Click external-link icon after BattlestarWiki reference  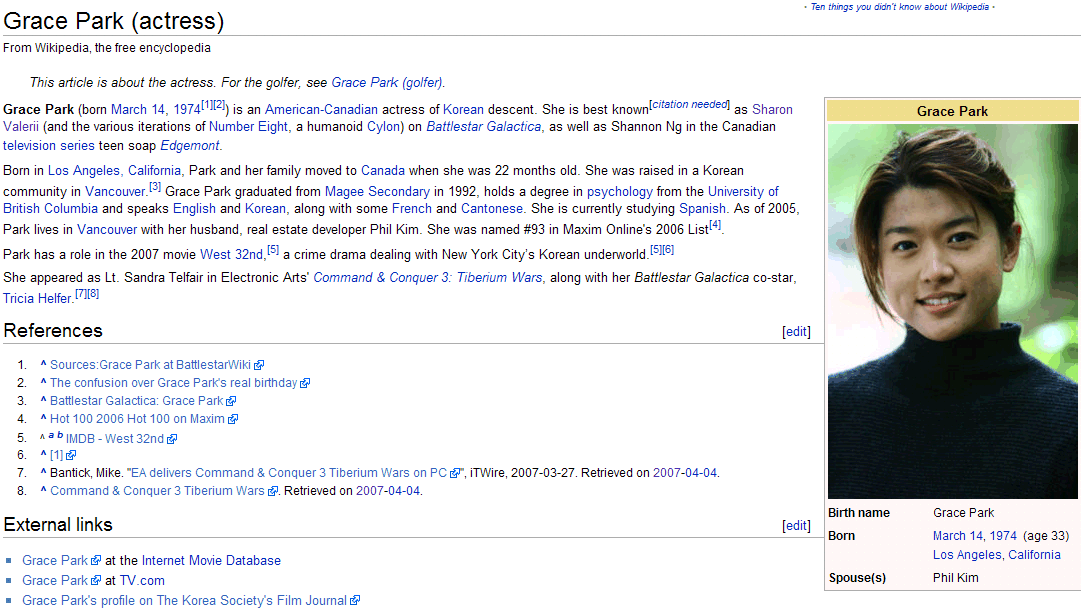pyautogui.click(x=259, y=366)
